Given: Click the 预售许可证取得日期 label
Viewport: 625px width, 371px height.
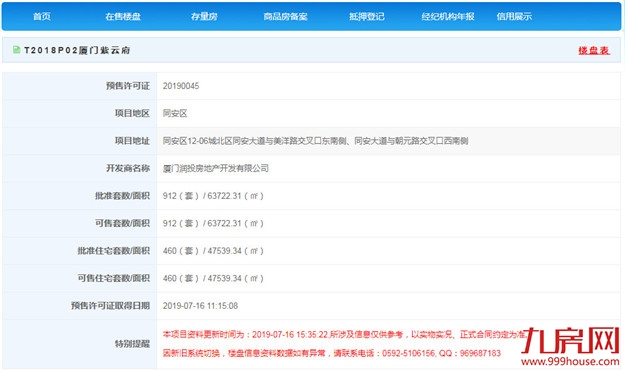Looking at the screenshot, I should pos(110,306).
